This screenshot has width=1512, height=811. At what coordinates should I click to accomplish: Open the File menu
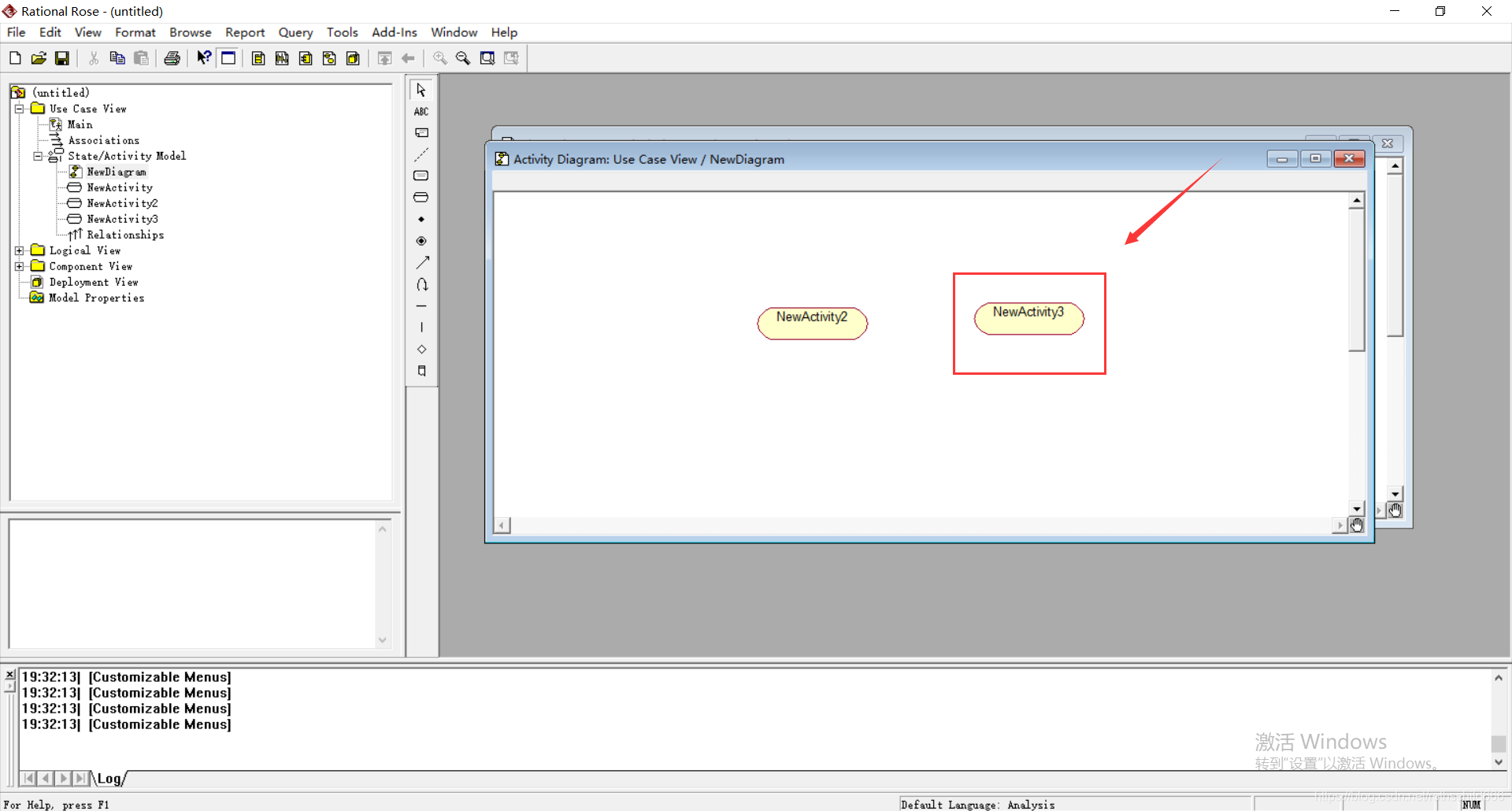[16, 32]
